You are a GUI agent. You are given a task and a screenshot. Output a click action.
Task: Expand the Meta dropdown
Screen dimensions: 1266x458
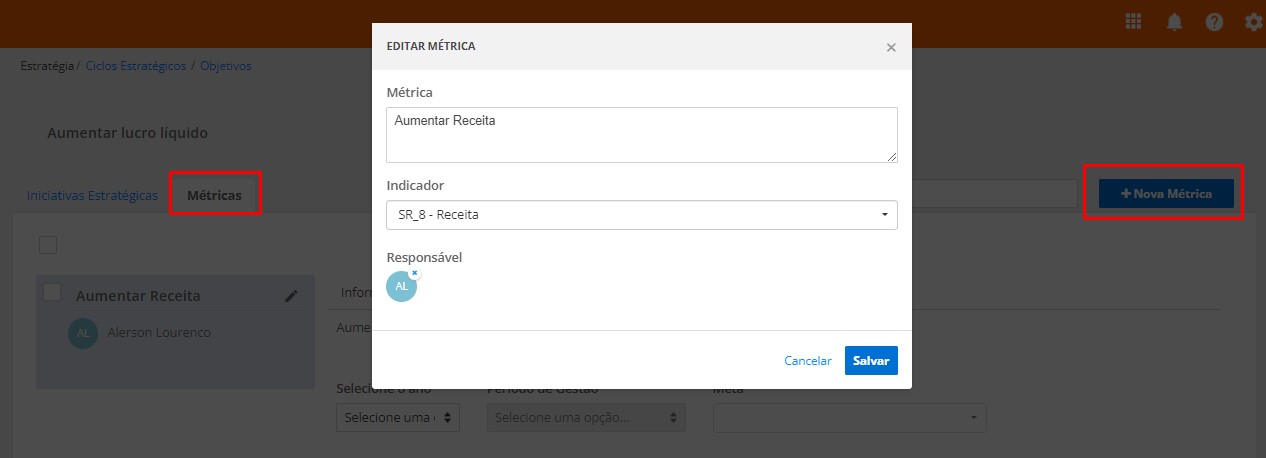pos(849,417)
